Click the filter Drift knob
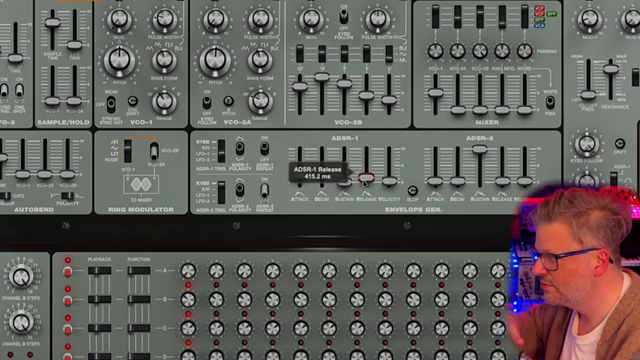The height and width of the screenshot is (360, 640). pos(620,143)
